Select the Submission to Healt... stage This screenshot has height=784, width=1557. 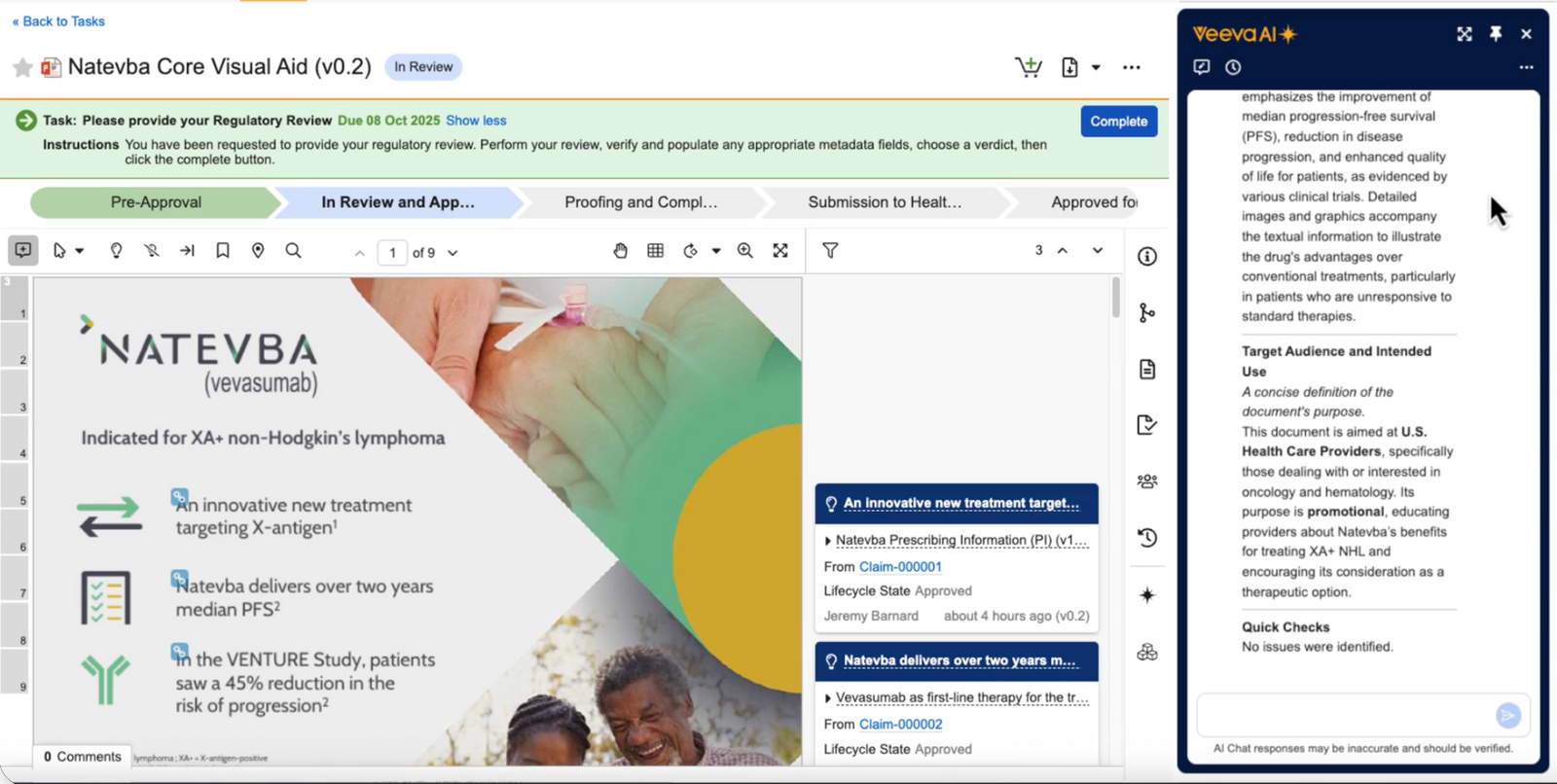point(885,202)
